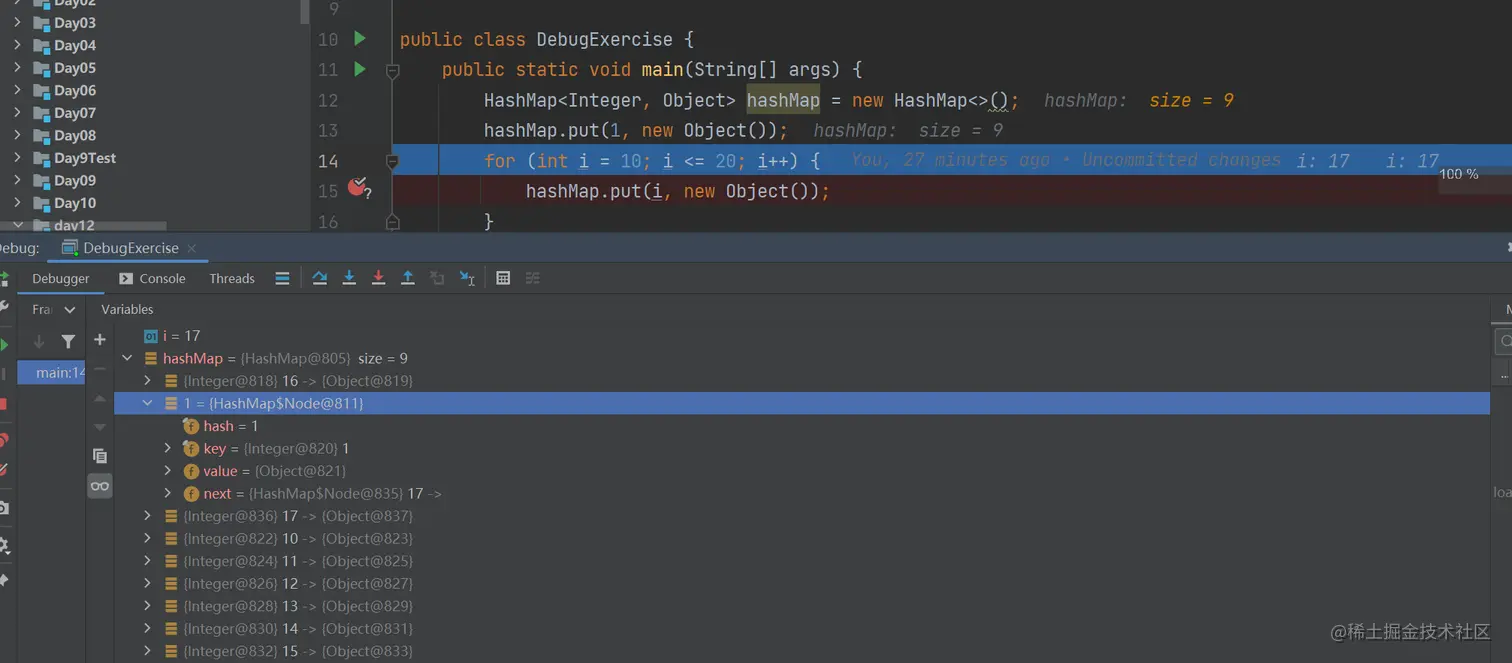
Task: Open the Frames thread dropdown chevron
Action: (x=70, y=310)
